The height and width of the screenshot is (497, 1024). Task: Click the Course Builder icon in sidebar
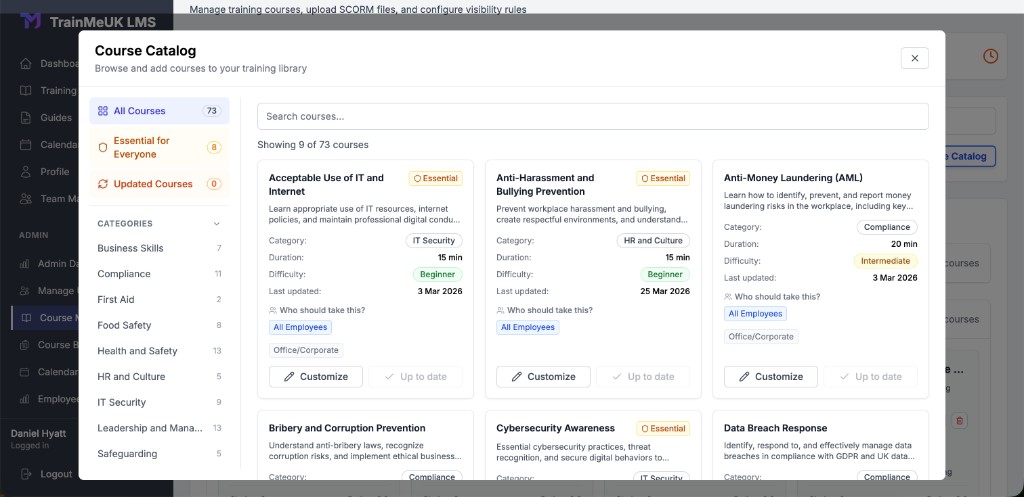pyautogui.click(x=24, y=345)
